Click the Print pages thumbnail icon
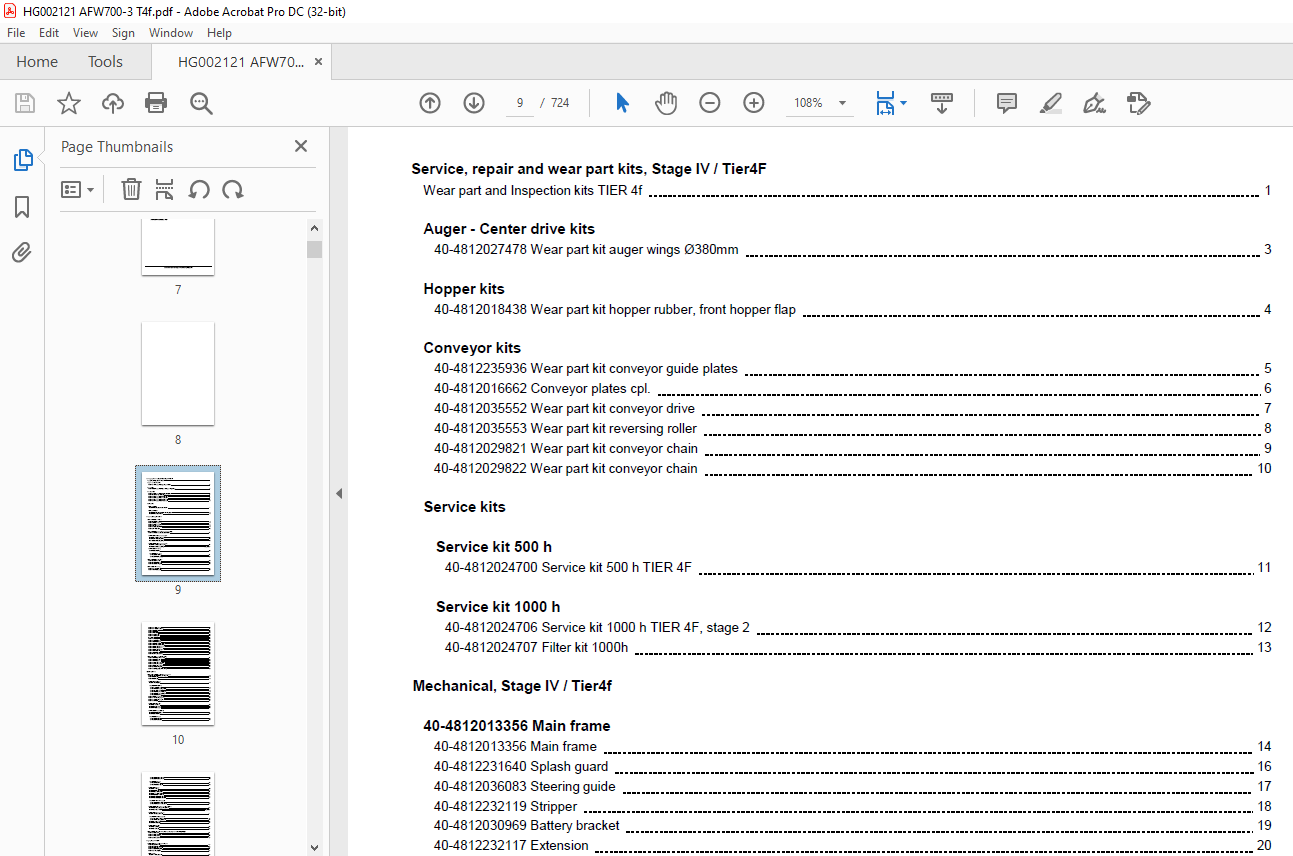 pos(165,189)
